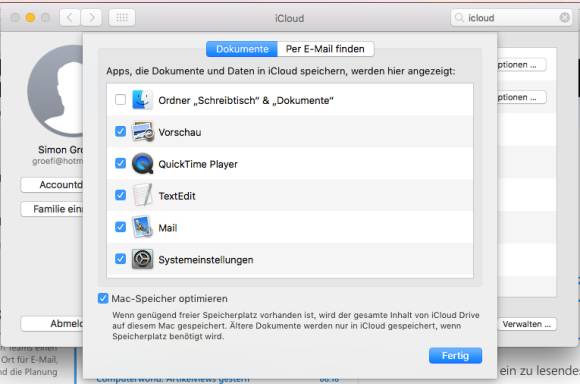Enable Ordner Schreibtisch & Dokumente checkbox
The image size is (580, 384).
click(120, 100)
